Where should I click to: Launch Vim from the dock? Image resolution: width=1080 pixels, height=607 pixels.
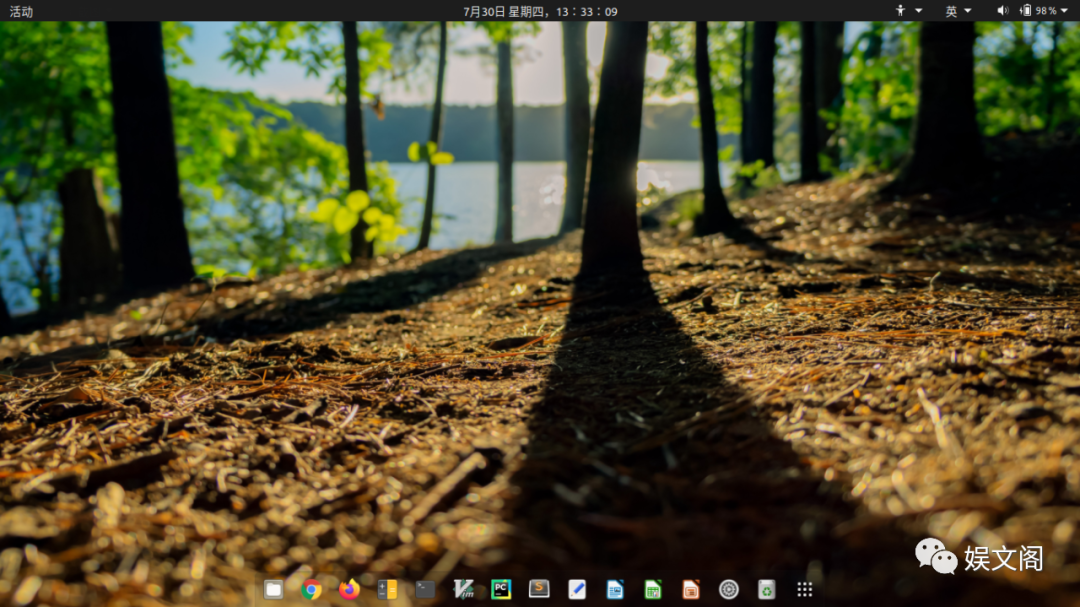[x=463, y=589]
